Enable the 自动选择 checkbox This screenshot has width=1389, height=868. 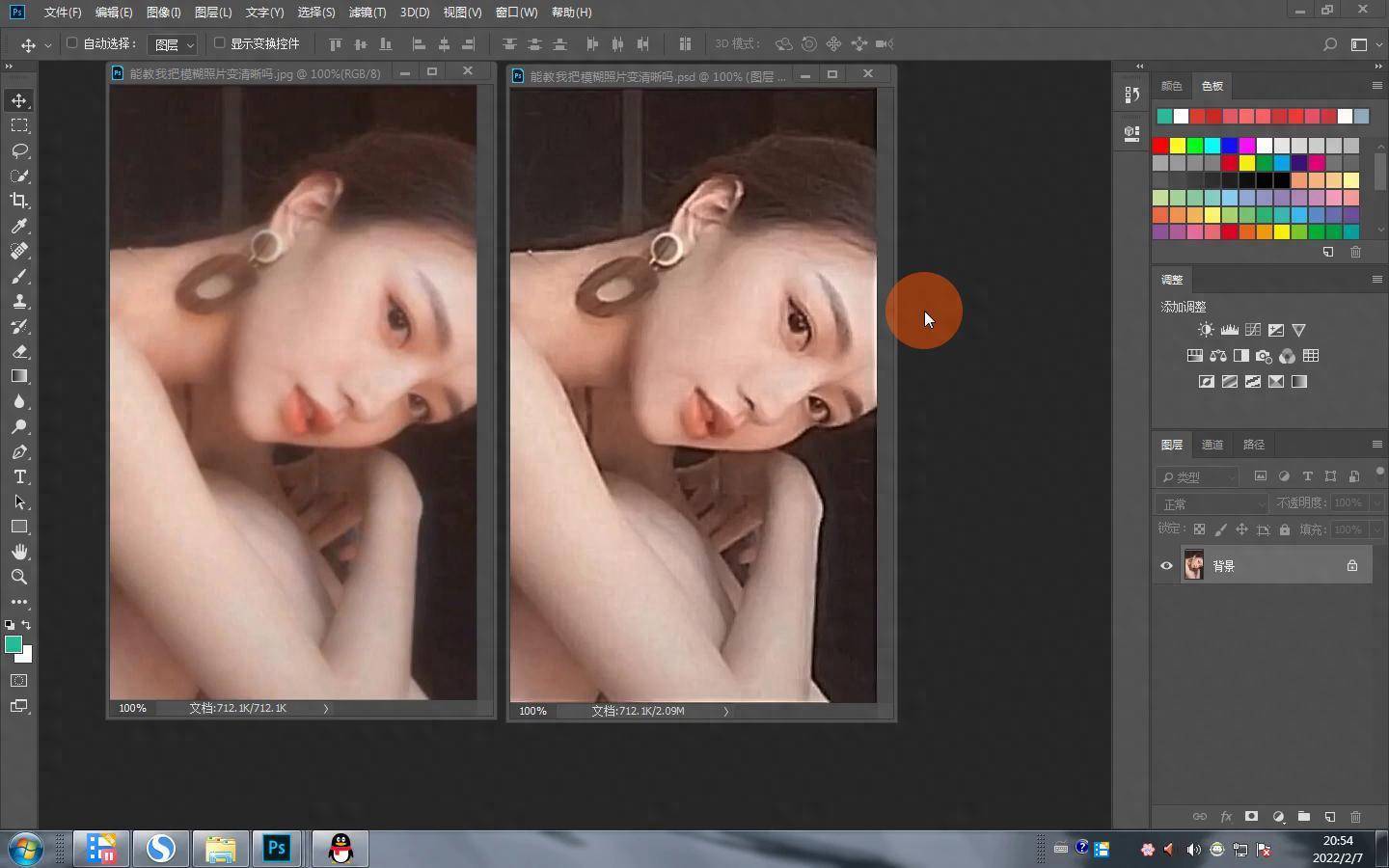coord(72,43)
